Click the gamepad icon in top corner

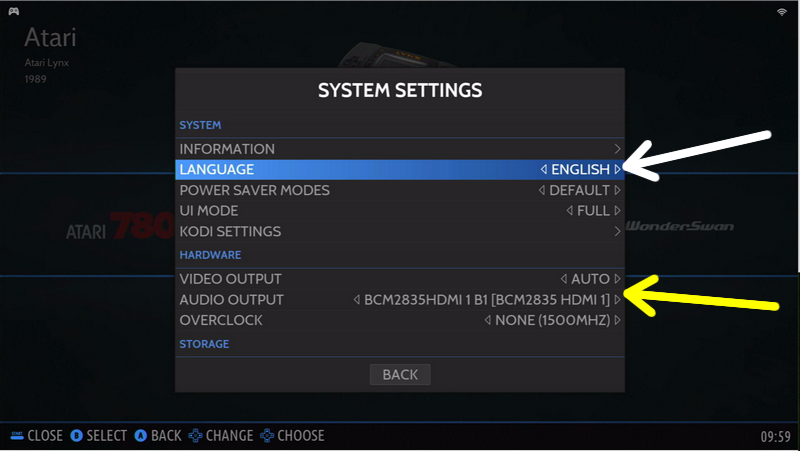(14, 11)
